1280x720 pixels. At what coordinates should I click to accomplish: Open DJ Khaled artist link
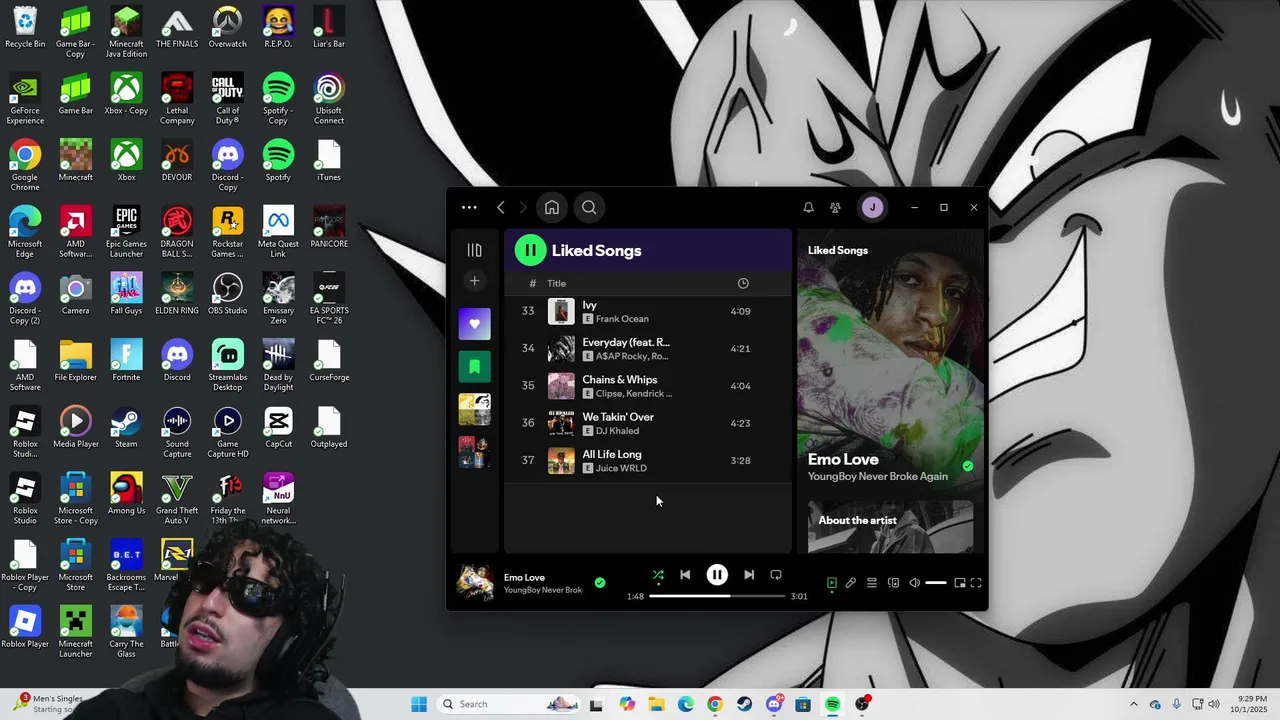[x=617, y=431]
